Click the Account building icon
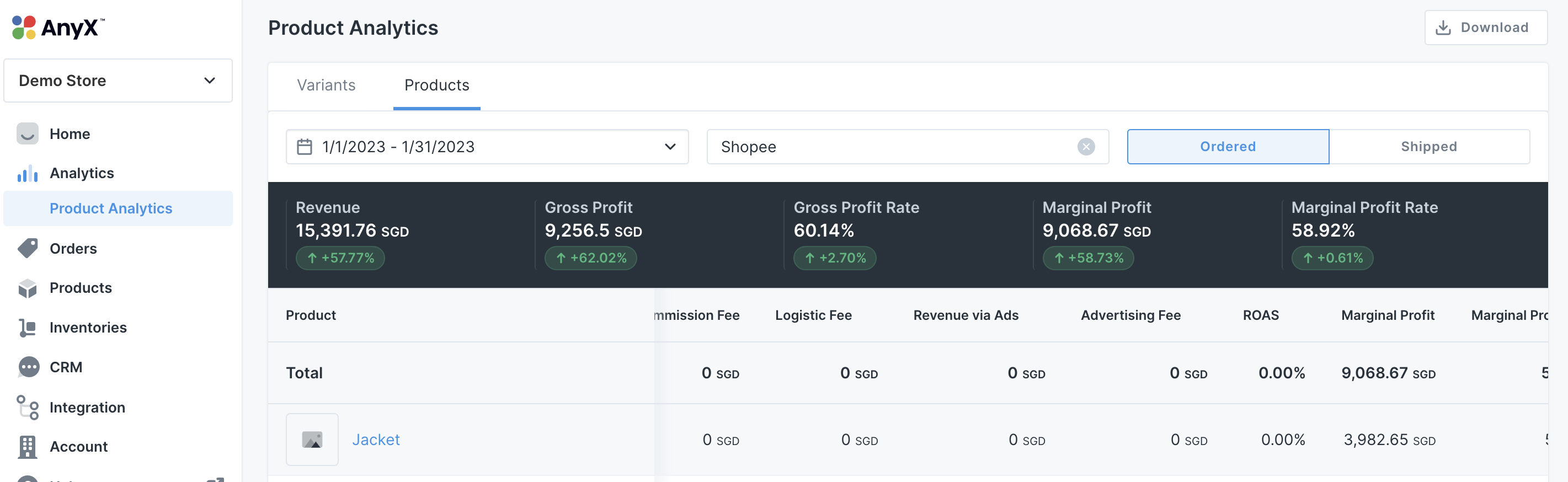The height and width of the screenshot is (482, 1568). [x=28, y=447]
